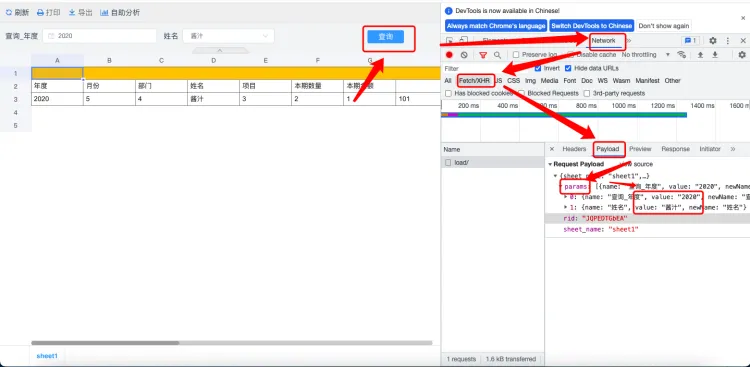The width and height of the screenshot is (750, 367).
Task: Select the All filter type
Action: 448,81
